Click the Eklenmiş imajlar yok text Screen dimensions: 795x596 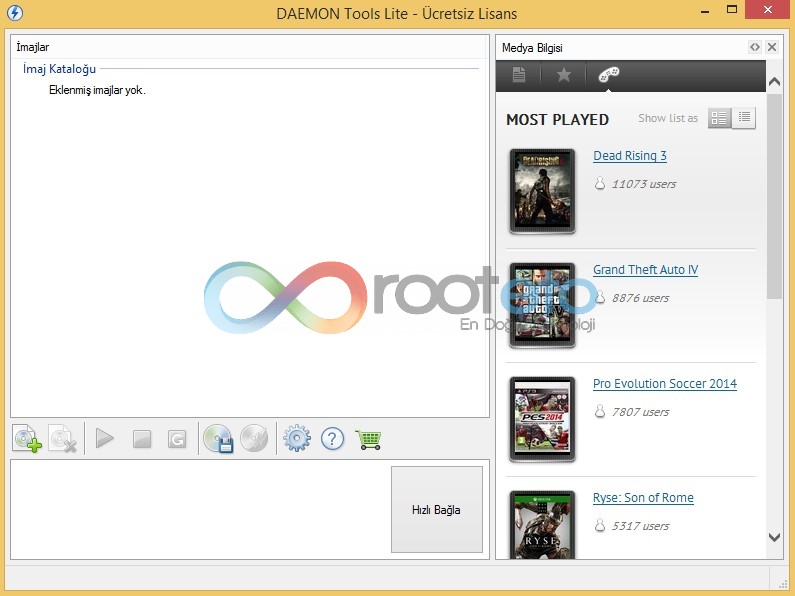pyautogui.click(x=97, y=90)
